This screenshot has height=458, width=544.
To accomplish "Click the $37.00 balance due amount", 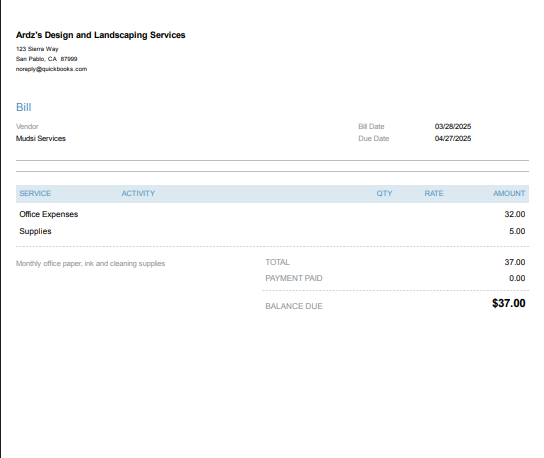I will (509, 304).
